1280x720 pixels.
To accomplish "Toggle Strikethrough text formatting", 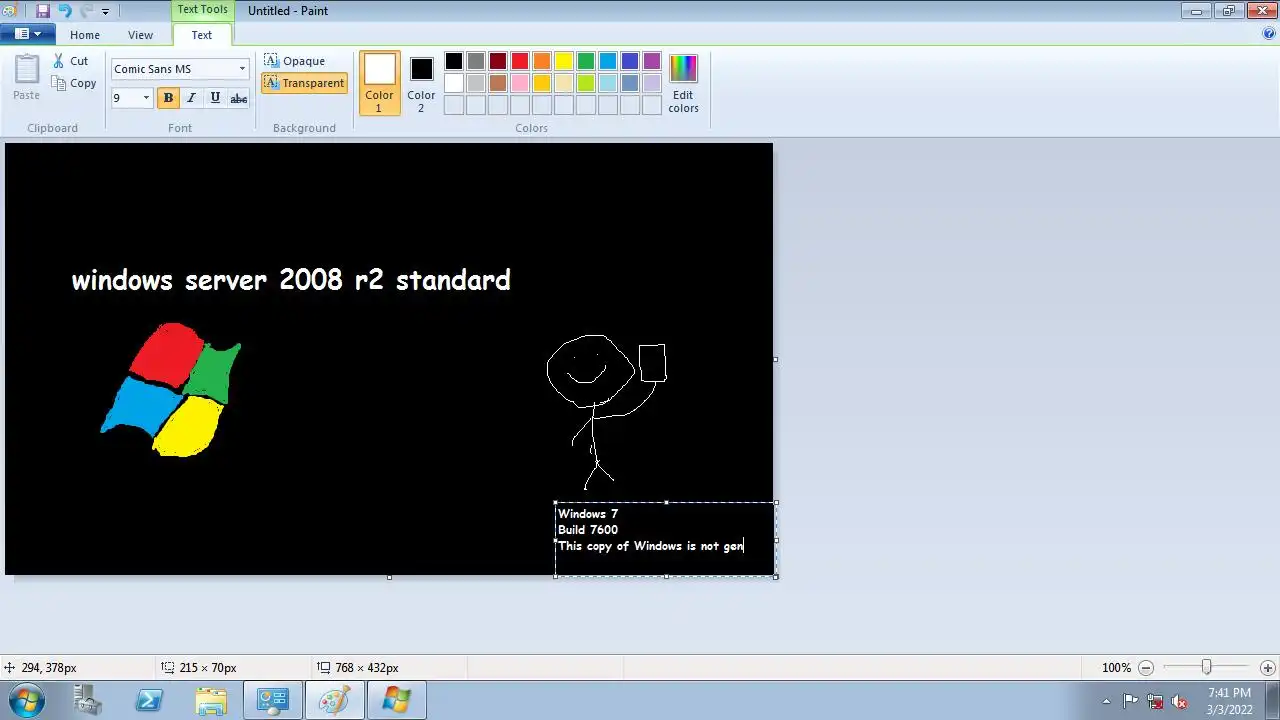I will pyautogui.click(x=239, y=98).
